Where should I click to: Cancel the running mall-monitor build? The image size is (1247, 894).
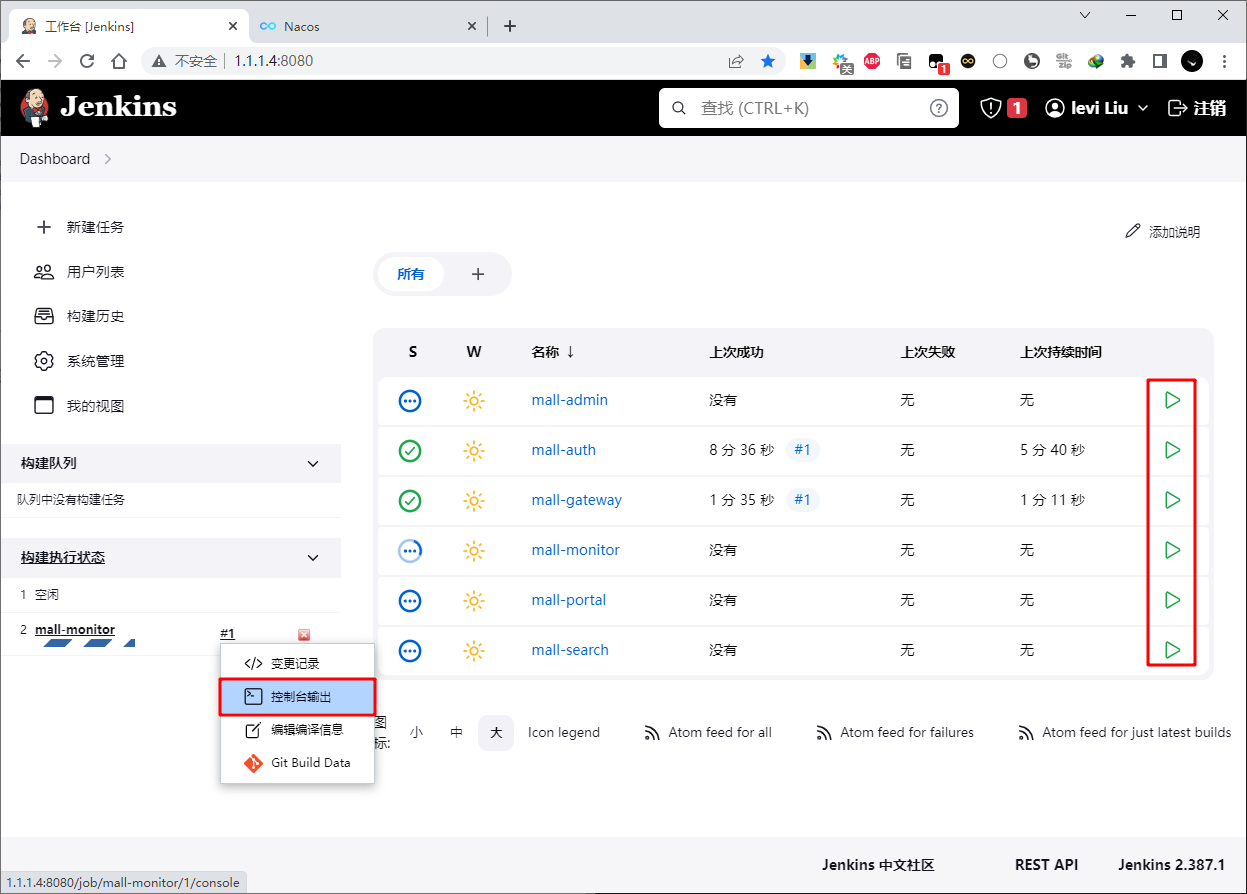point(304,634)
